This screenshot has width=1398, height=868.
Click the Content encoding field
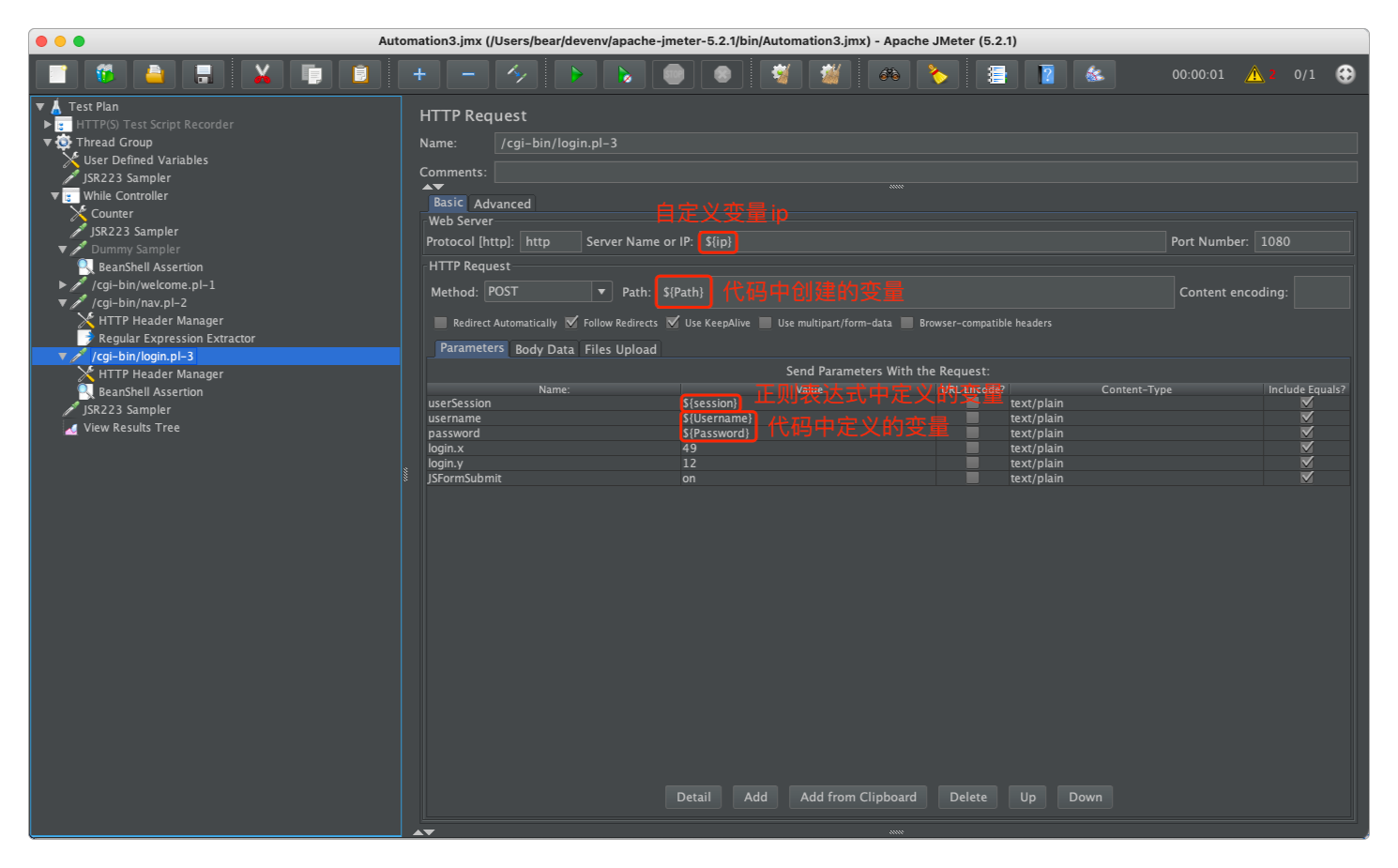pos(1321,293)
